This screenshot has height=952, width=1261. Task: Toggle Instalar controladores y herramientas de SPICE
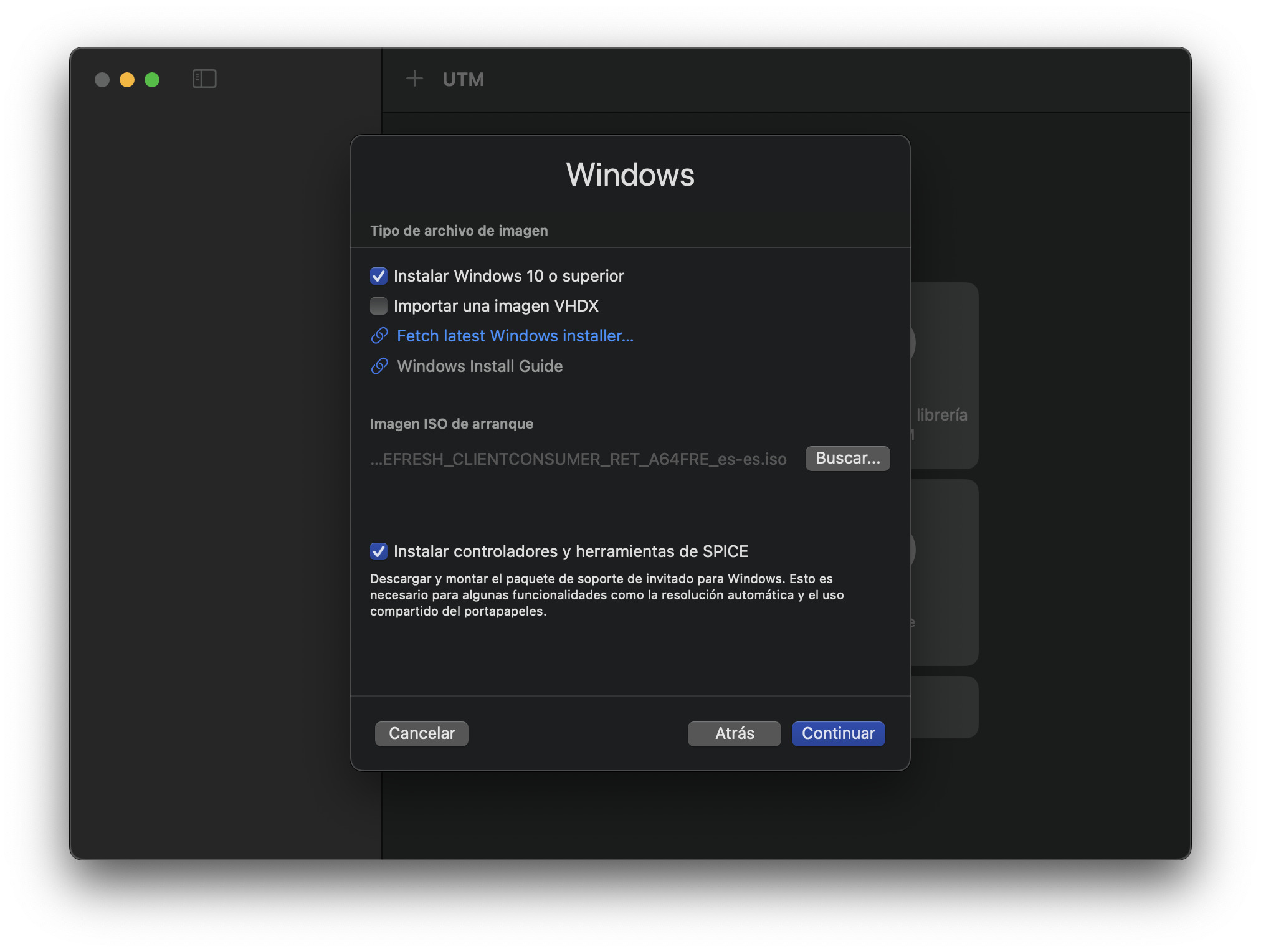pyautogui.click(x=379, y=551)
